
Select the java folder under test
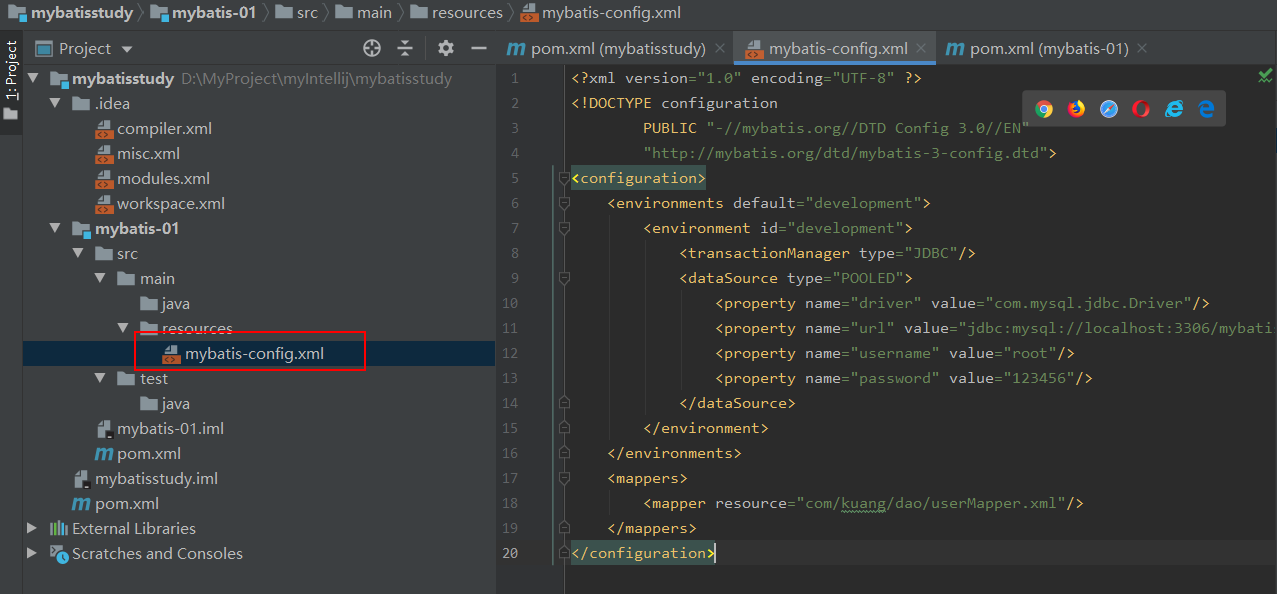click(x=175, y=403)
